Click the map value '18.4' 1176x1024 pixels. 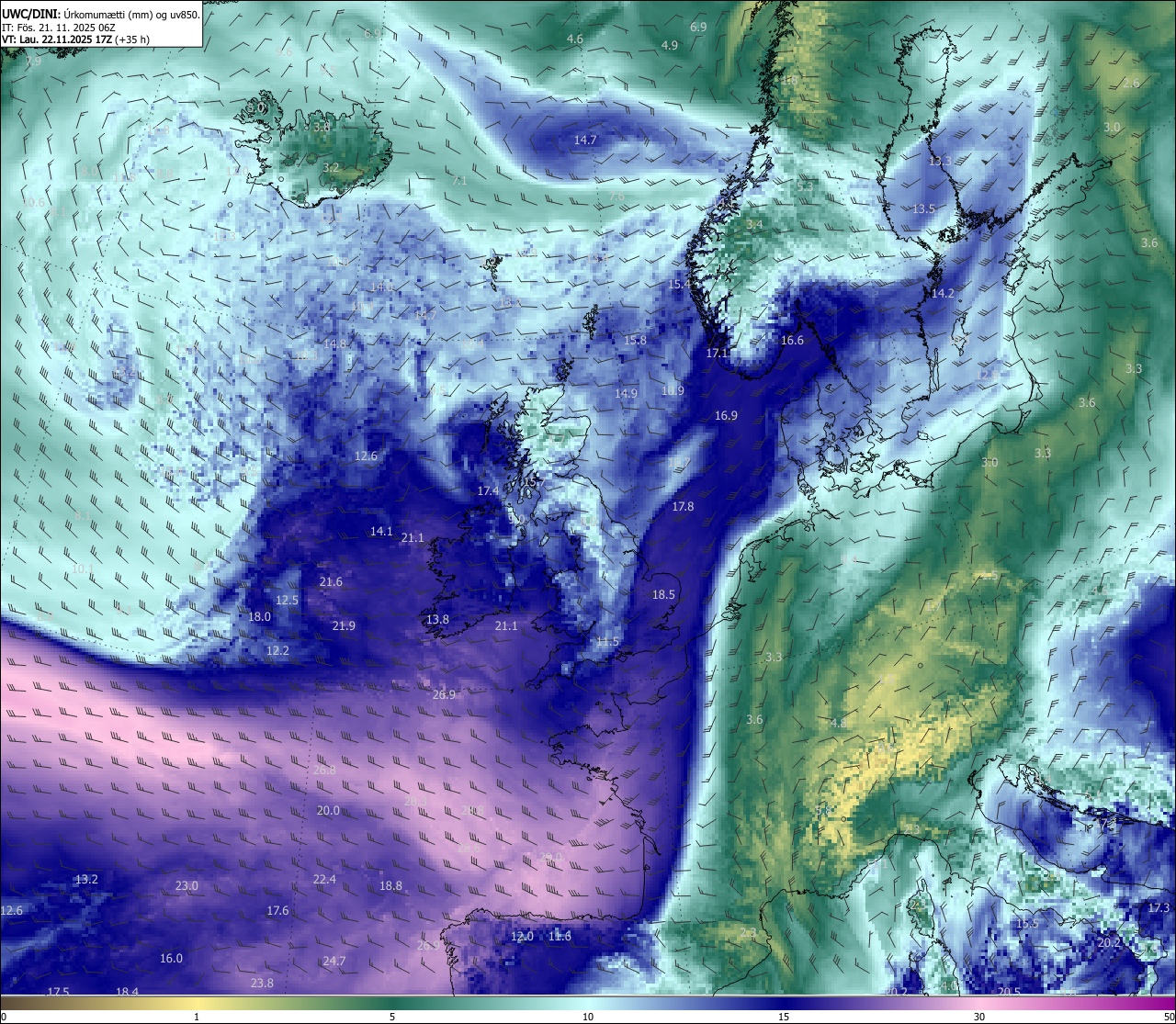[x=128, y=993]
